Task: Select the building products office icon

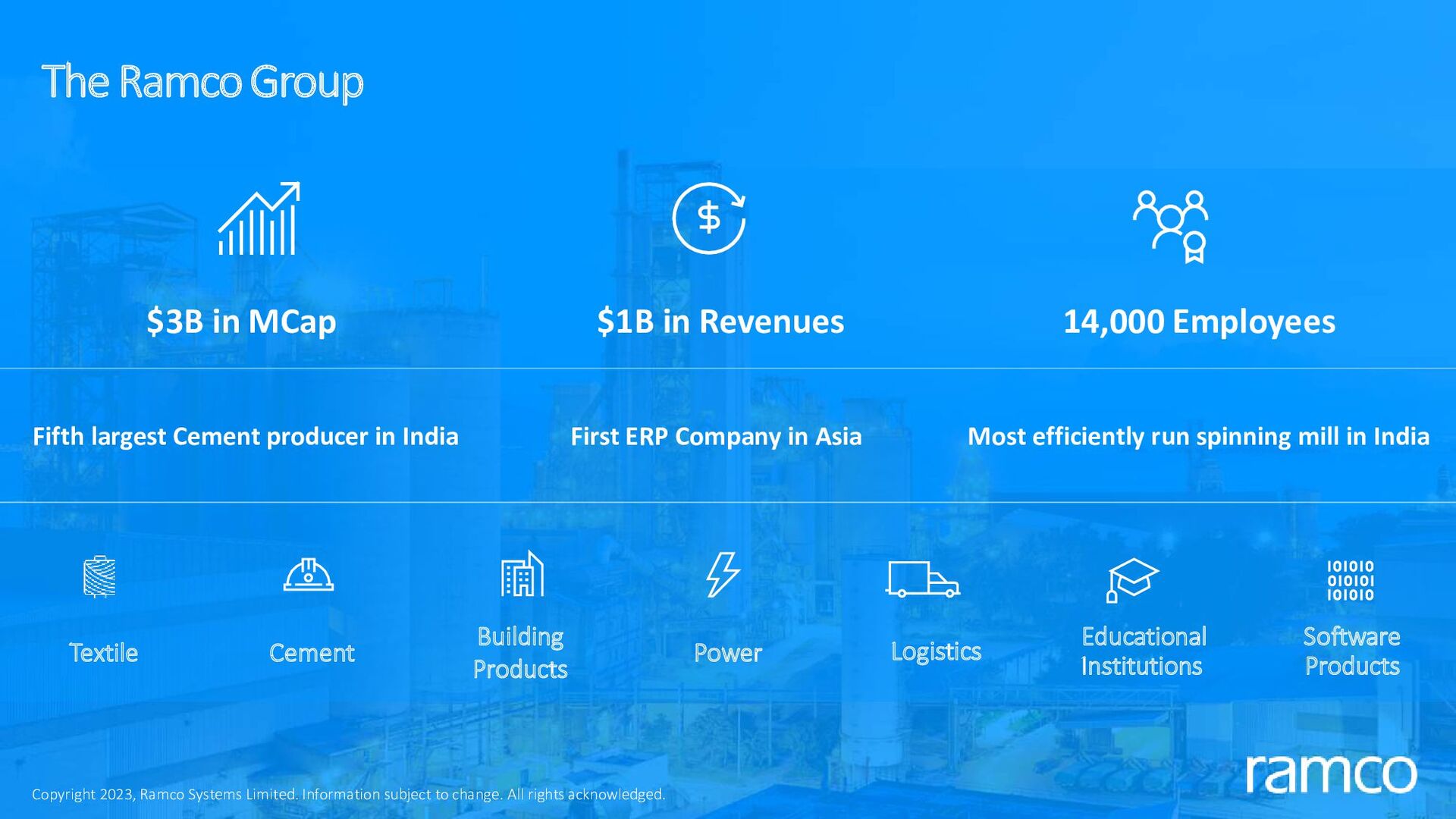Action: 522,574
